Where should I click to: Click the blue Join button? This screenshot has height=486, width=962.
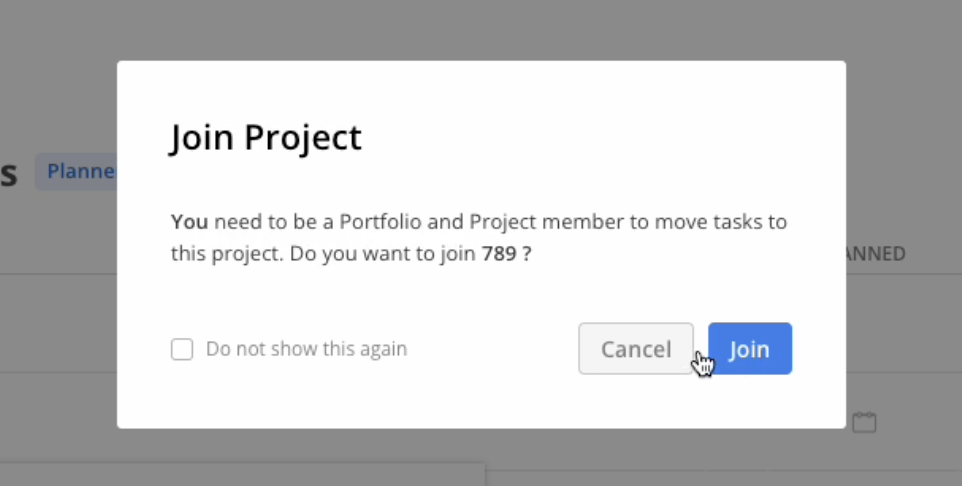(x=750, y=349)
